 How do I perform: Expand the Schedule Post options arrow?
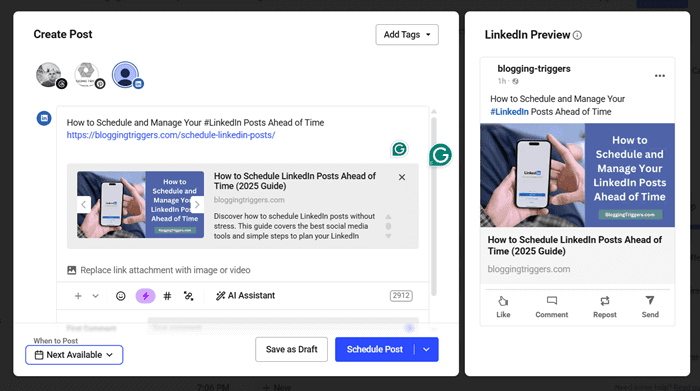pyautogui.click(x=426, y=349)
